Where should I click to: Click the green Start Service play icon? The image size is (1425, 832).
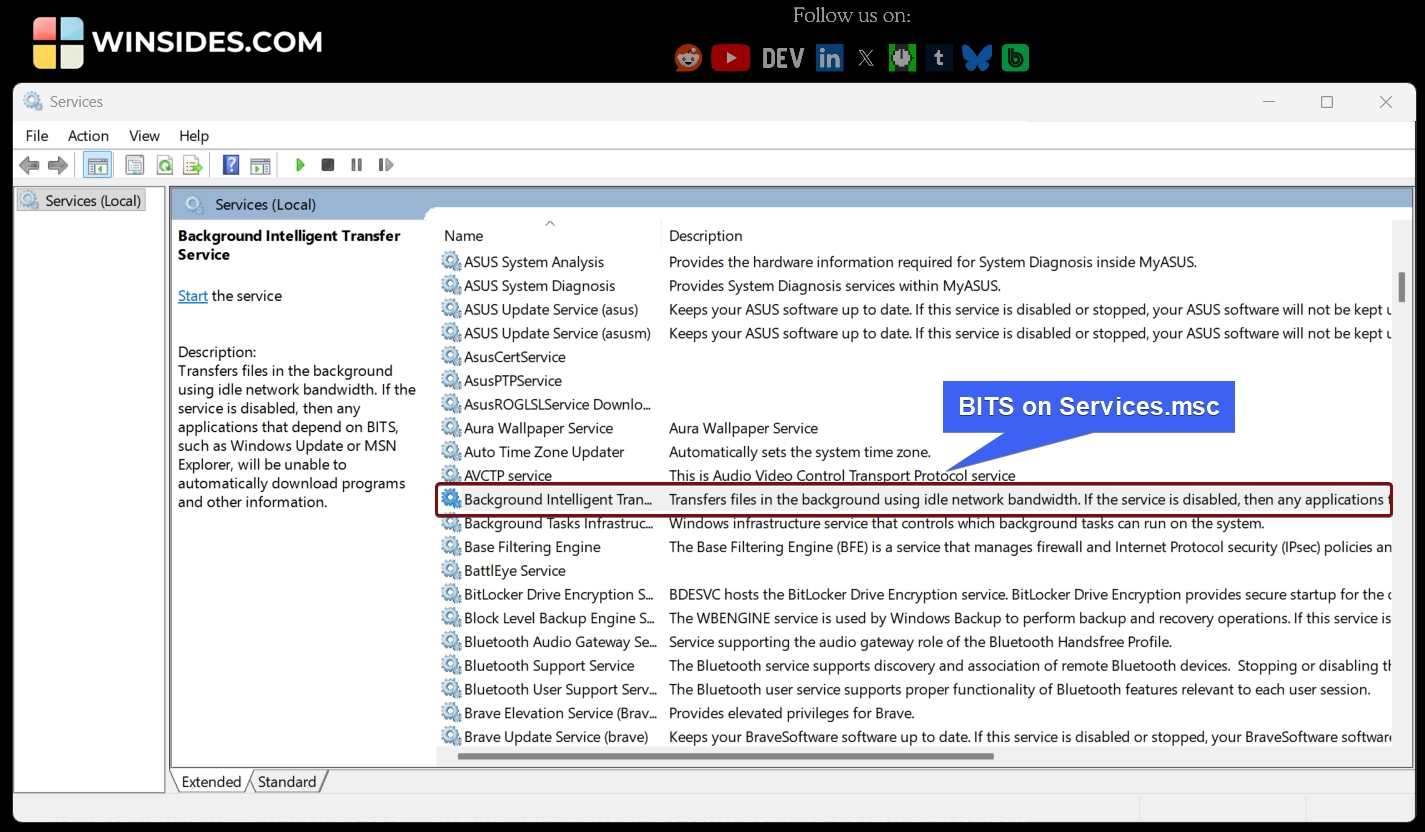click(x=299, y=165)
